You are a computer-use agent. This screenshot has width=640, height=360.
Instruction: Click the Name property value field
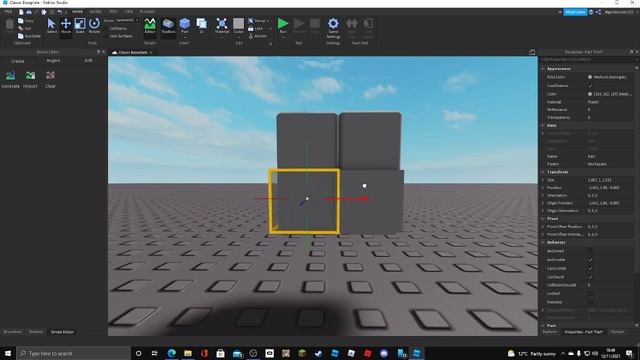coord(610,156)
